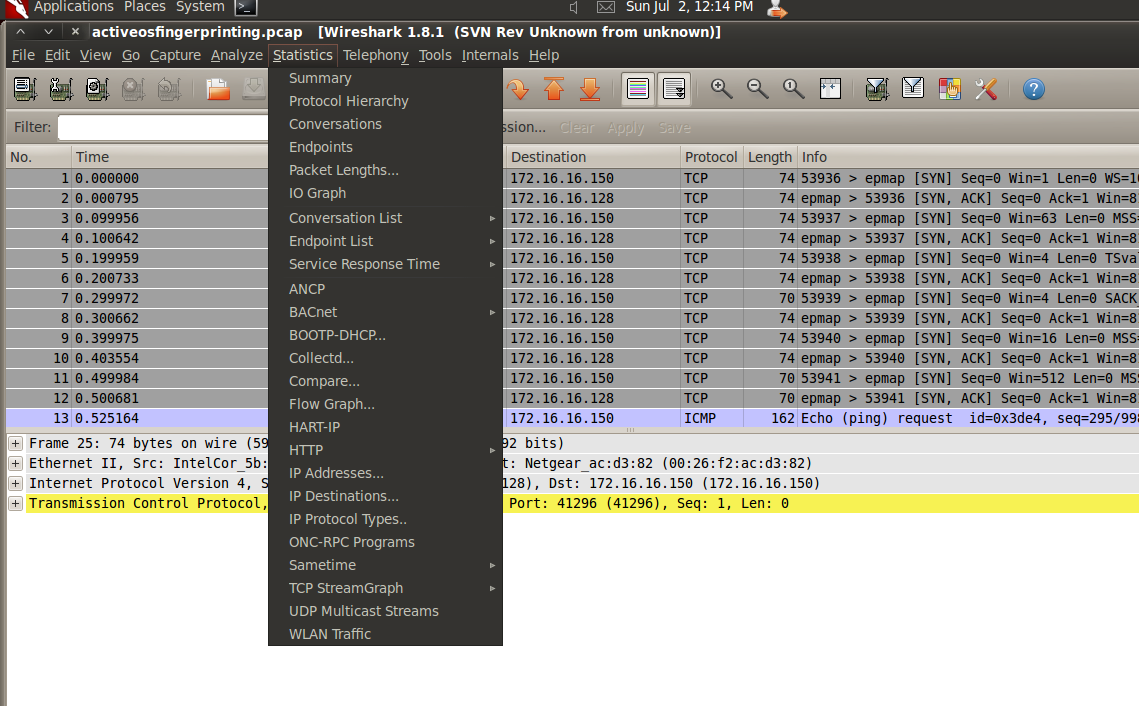Open the Capture menu
The image size is (1139, 706).
[x=175, y=55]
